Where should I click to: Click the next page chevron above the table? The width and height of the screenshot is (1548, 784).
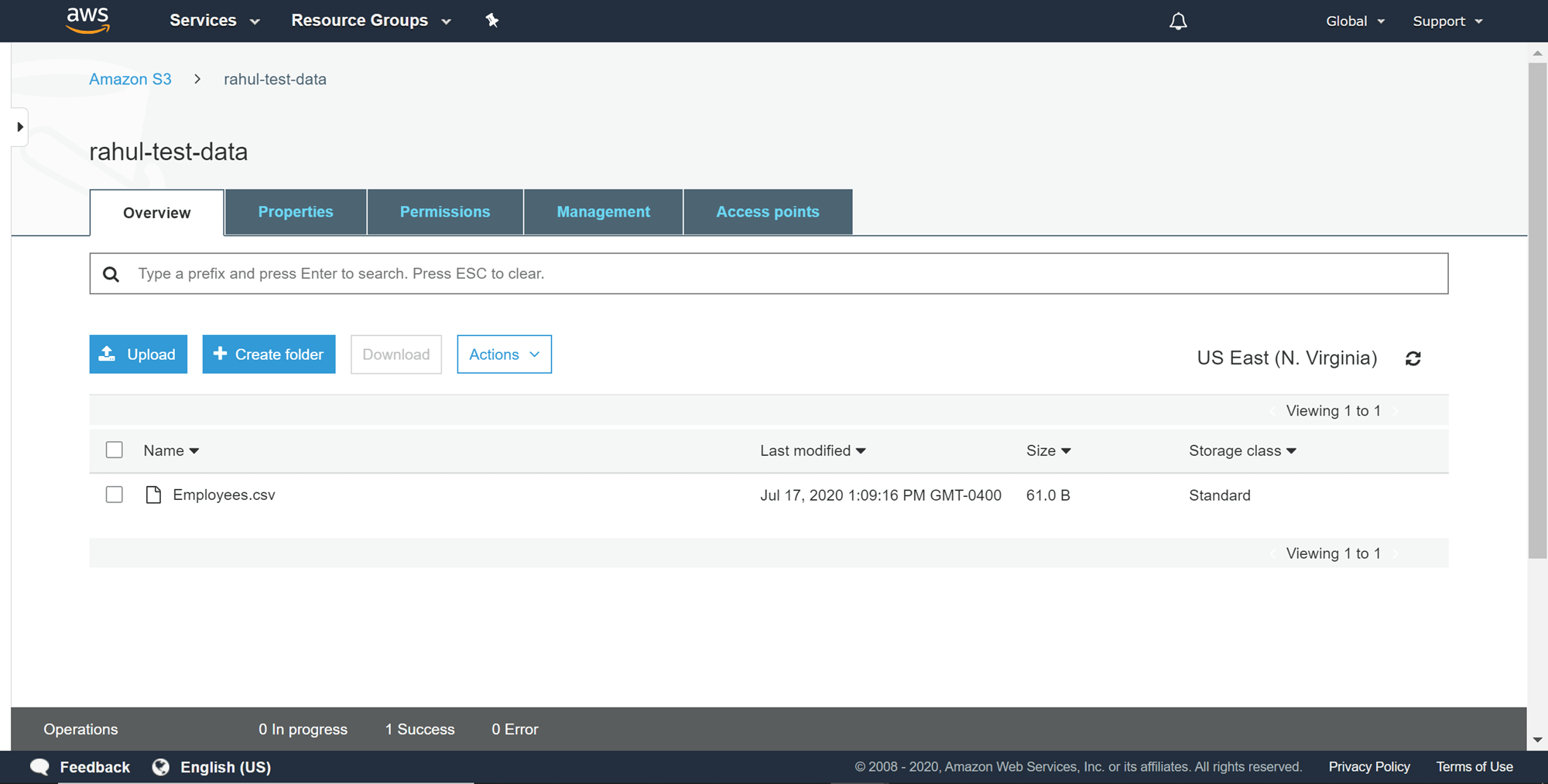pyautogui.click(x=1396, y=410)
